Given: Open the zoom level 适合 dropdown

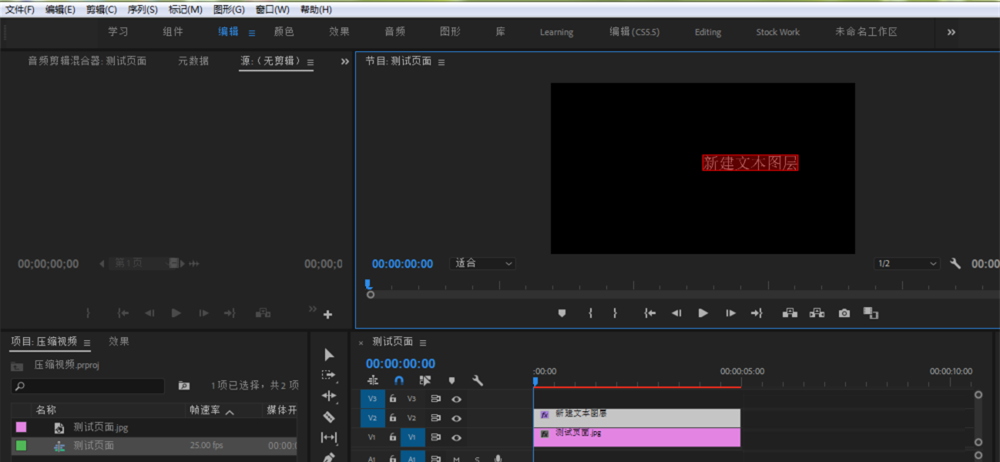Looking at the screenshot, I should click(484, 264).
